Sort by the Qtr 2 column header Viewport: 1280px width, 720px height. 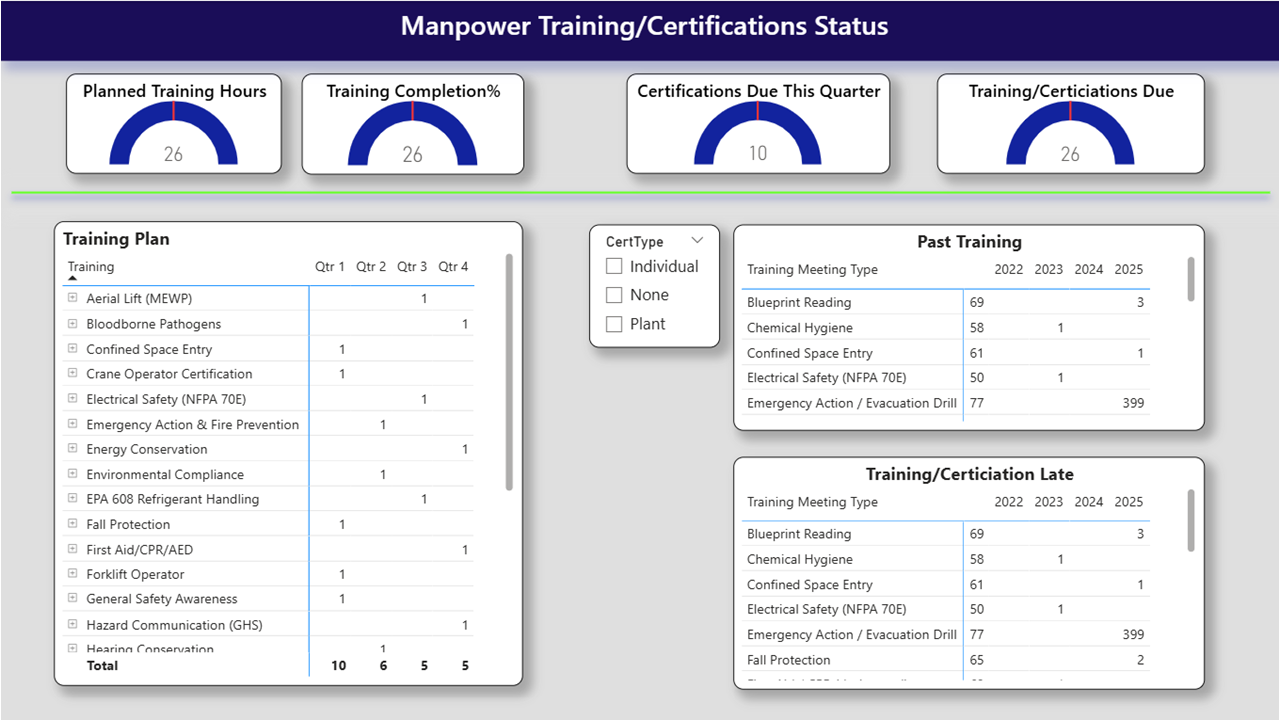coord(370,266)
